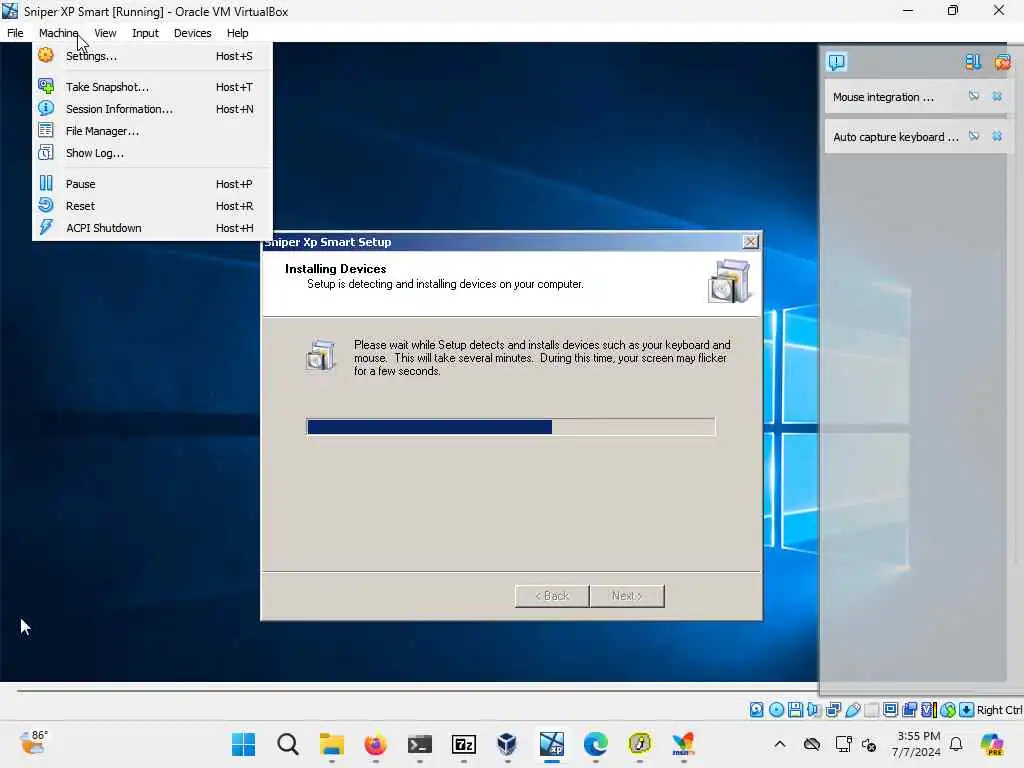Click the CPU virtualization (V) indicator icon

point(929,710)
